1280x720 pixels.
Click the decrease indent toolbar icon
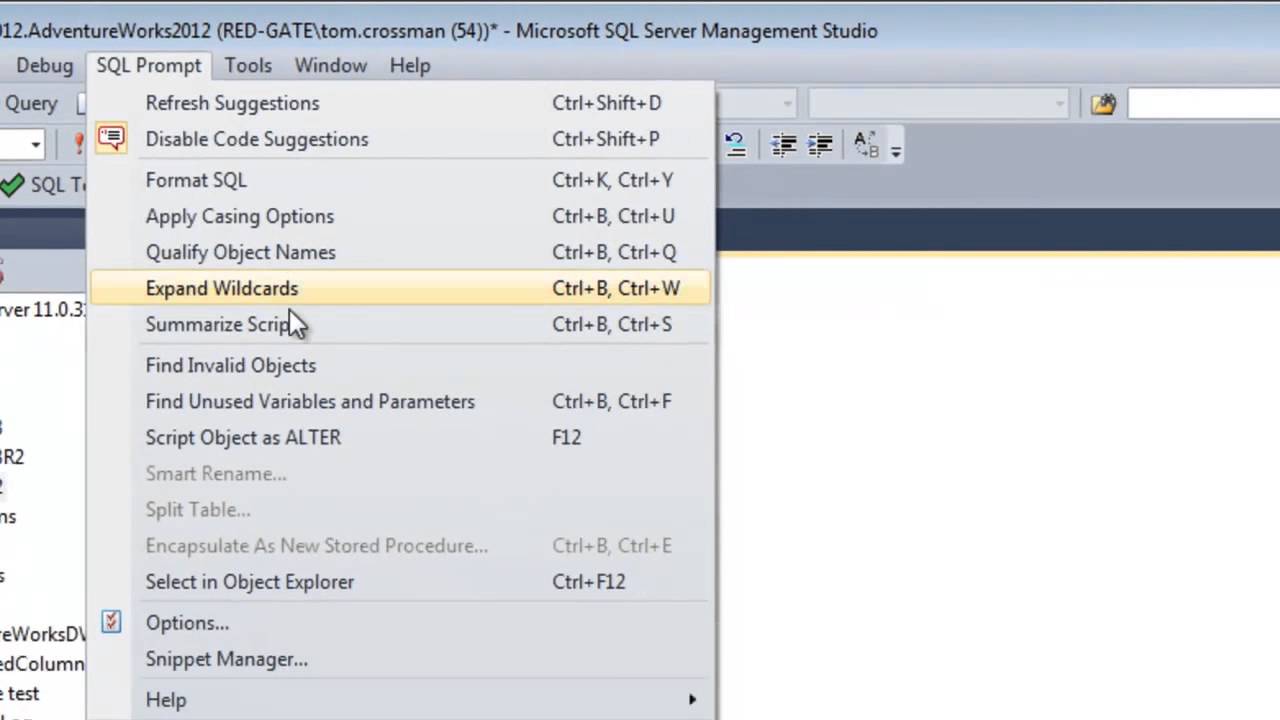783,145
